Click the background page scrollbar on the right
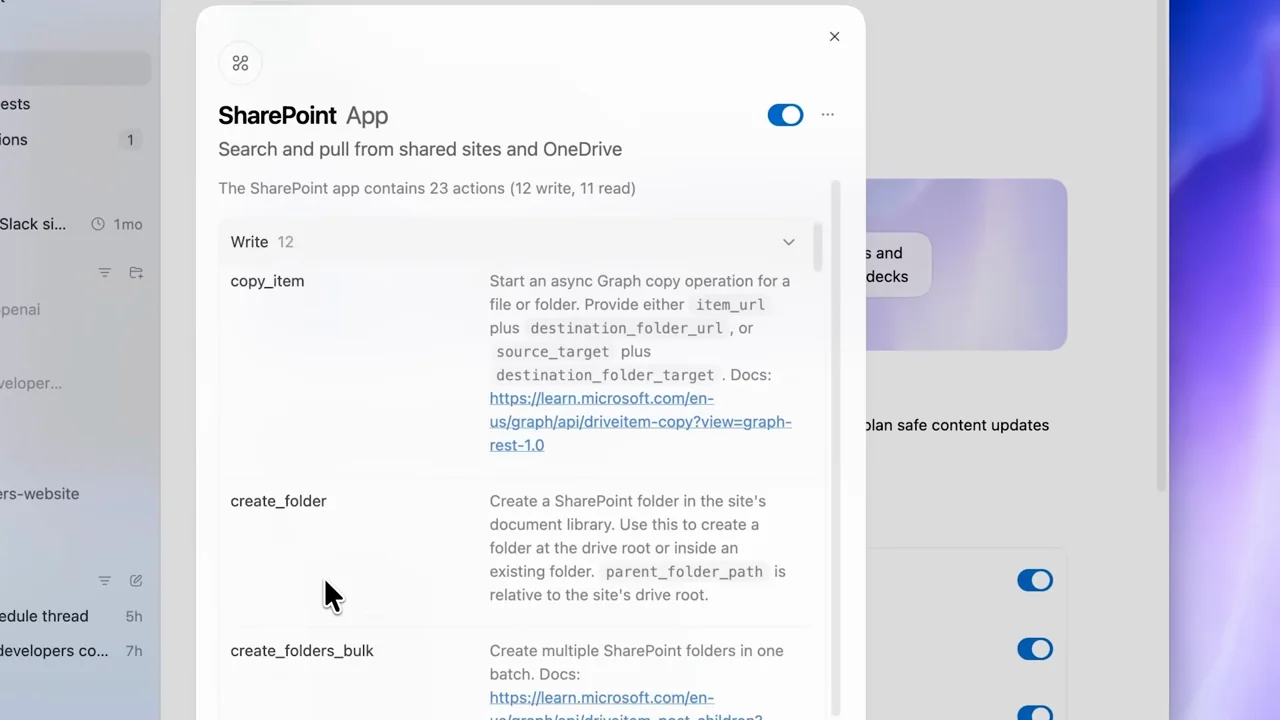Image resolution: width=1280 pixels, height=720 pixels. pos(1162,245)
